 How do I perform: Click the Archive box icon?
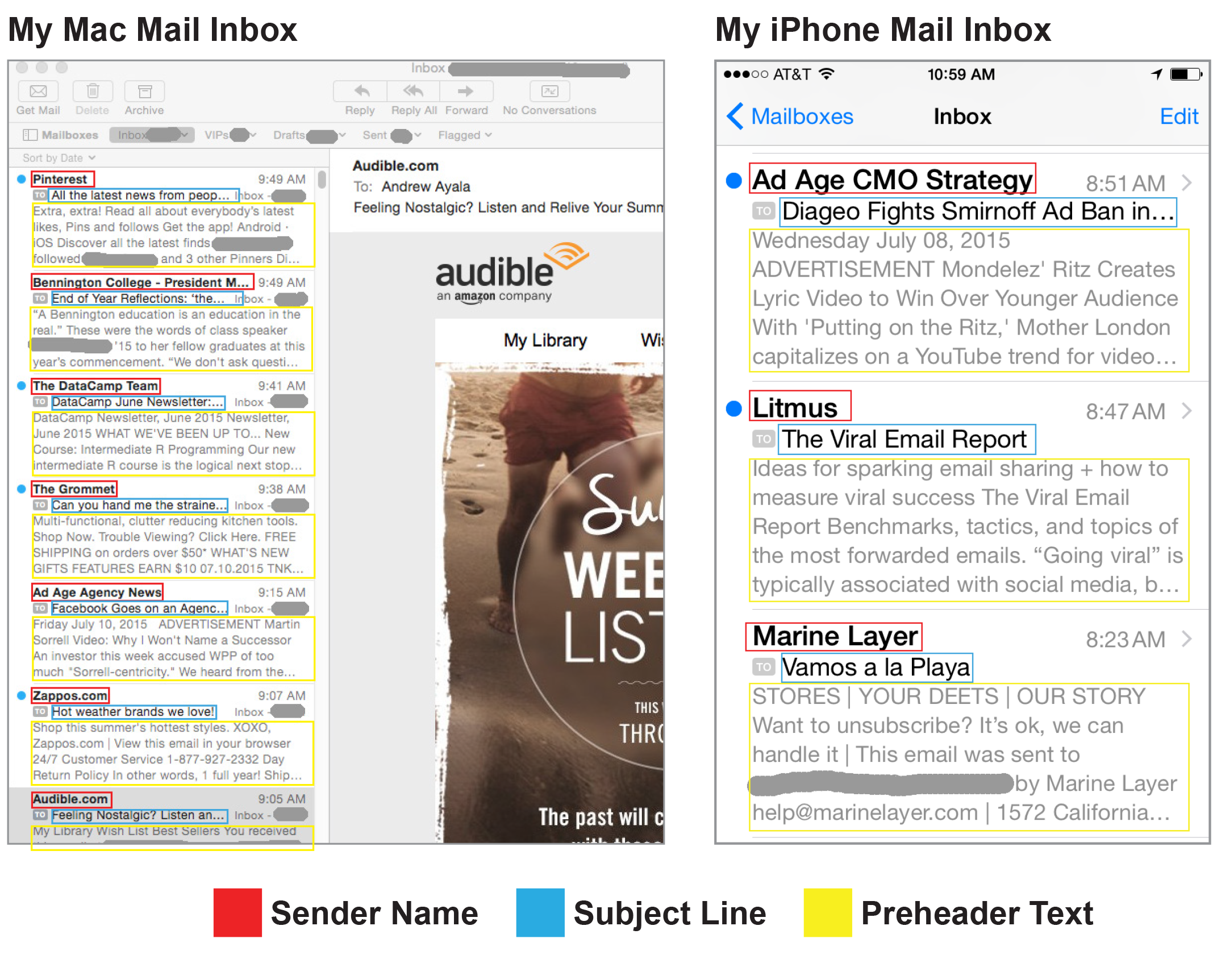point(144,91)
